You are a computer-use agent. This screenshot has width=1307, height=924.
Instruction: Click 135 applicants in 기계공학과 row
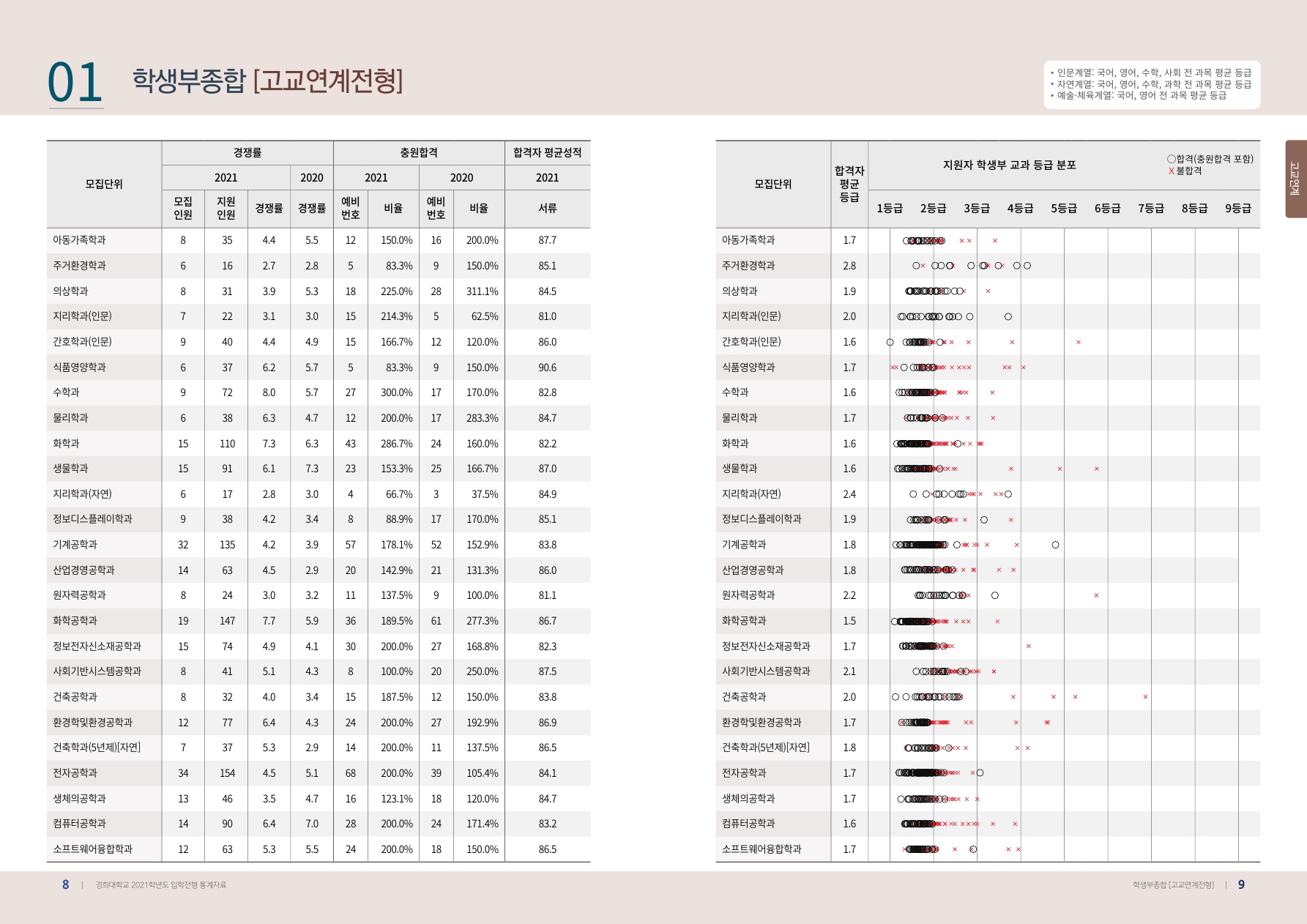coord(227,545)
